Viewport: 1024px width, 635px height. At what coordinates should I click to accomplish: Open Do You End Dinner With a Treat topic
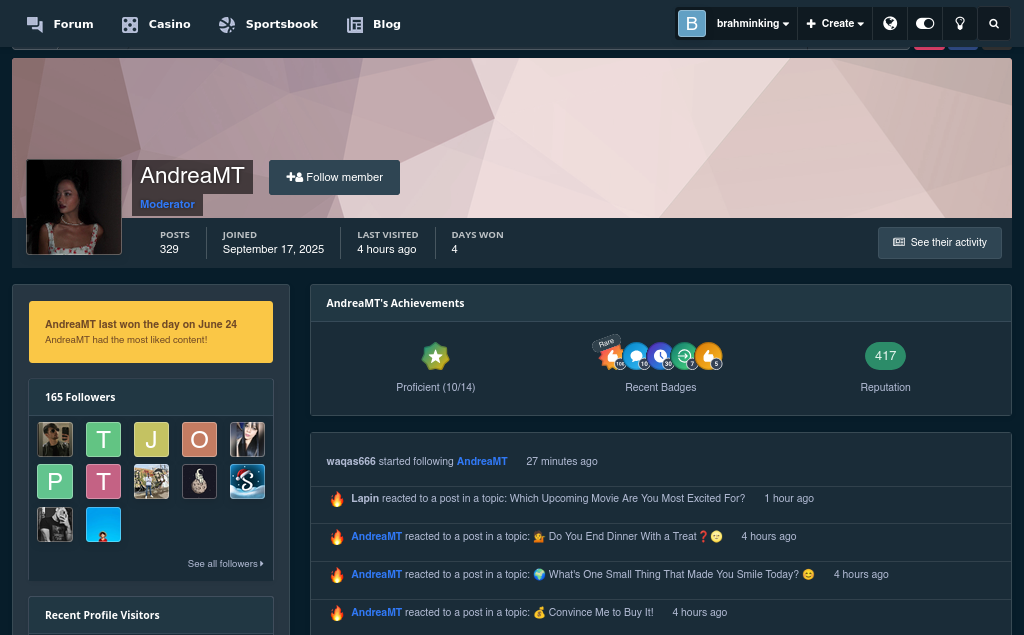[x=628, y=536]
